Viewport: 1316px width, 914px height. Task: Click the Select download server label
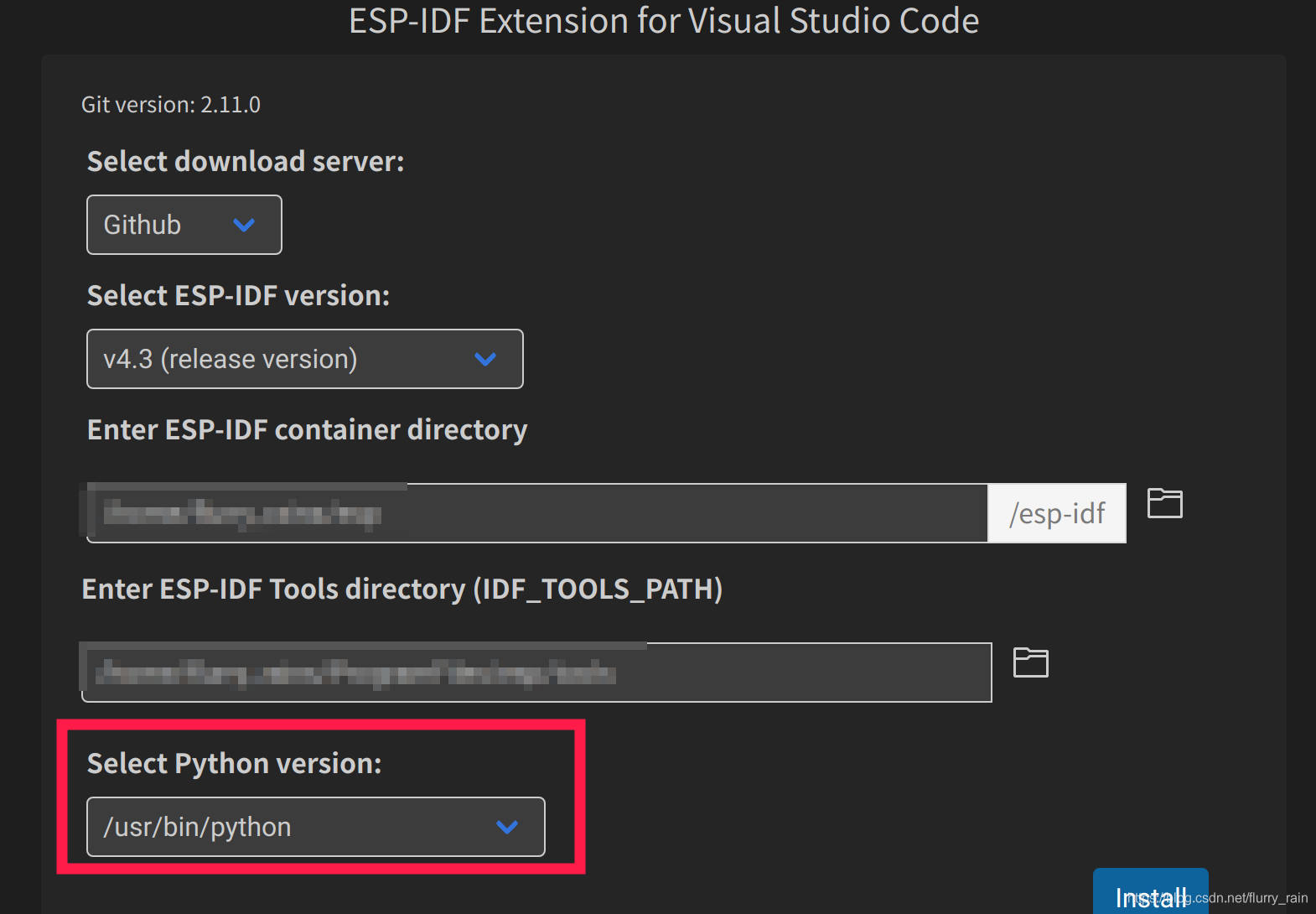pyautogui.click(x=246, y=161)
